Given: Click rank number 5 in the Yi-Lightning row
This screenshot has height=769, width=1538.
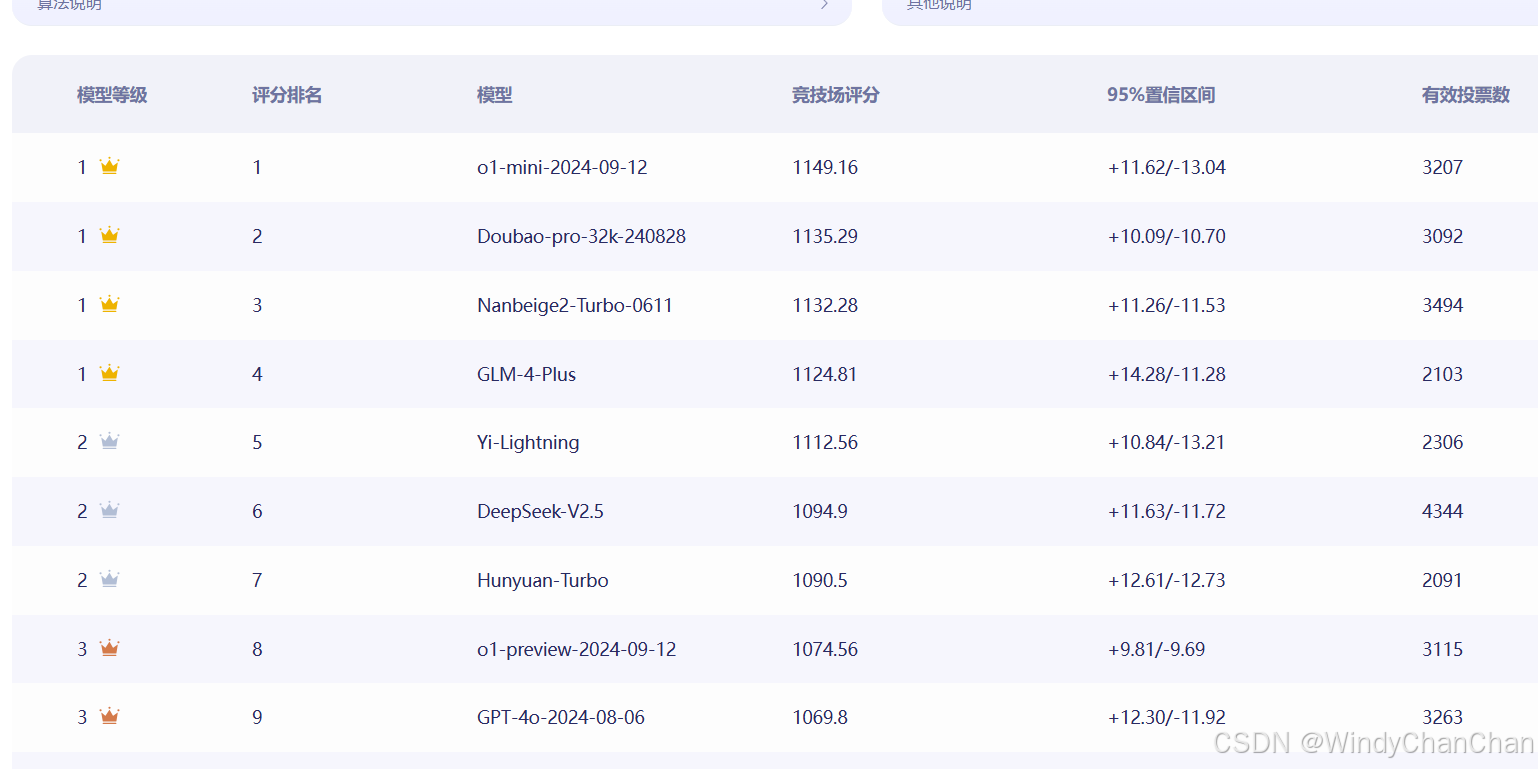Looking at the screenshot, I should 257,442.
